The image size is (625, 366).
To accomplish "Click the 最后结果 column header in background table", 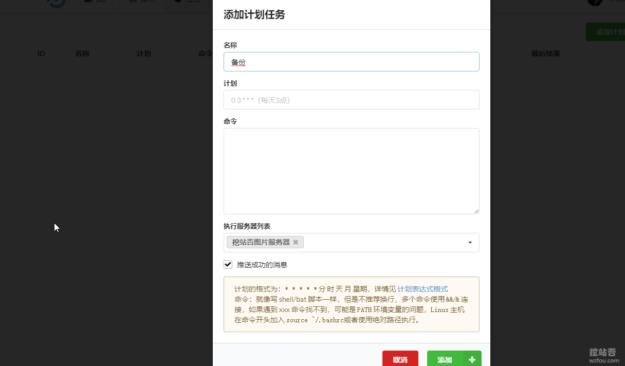I will click(x=546, y=53).
